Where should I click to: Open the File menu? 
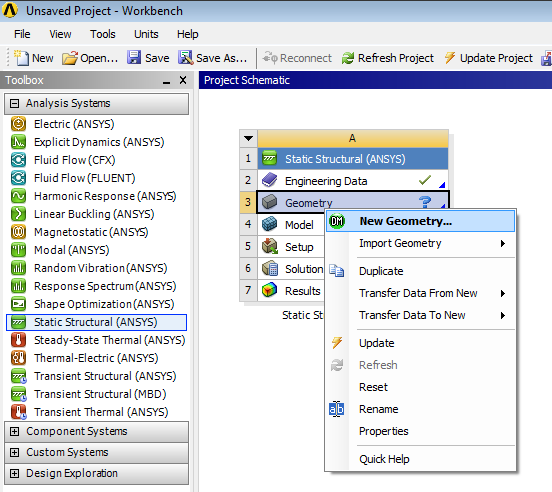click(x=22, y=34)
